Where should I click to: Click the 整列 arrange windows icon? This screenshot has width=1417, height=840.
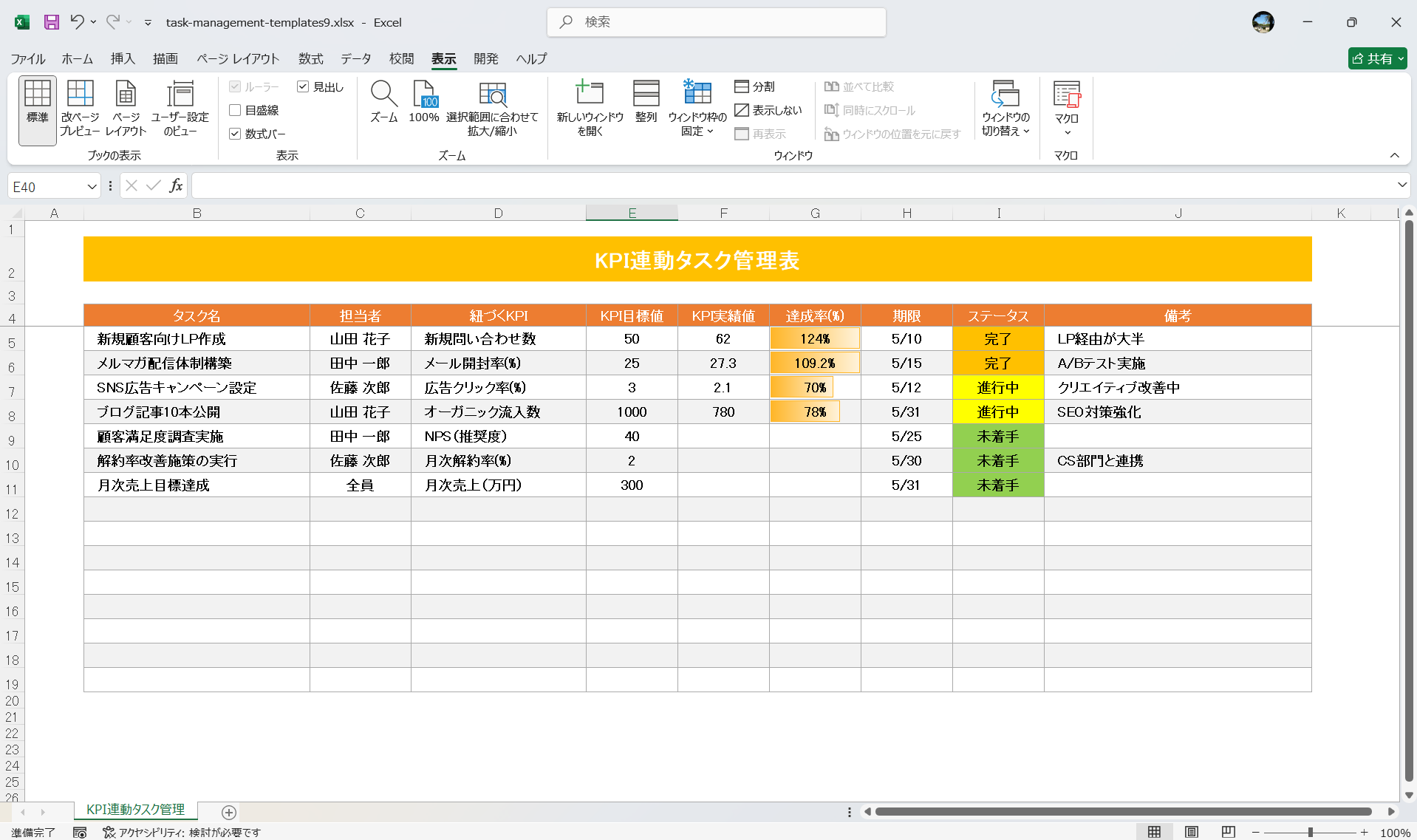tap(646, 102)
